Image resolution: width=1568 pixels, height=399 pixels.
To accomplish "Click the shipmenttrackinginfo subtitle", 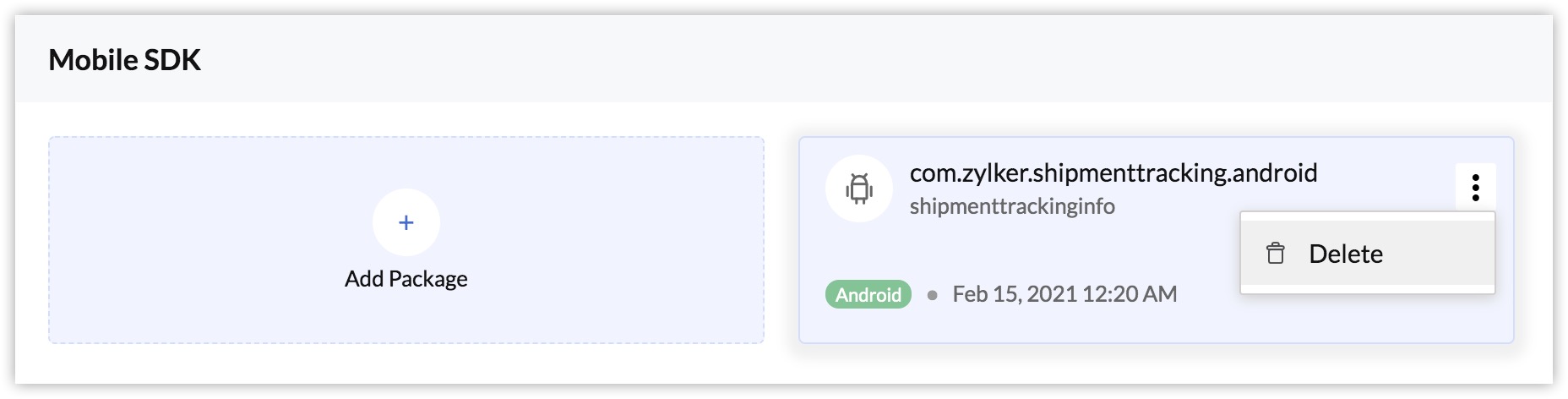I will [x=1011, y=206].
